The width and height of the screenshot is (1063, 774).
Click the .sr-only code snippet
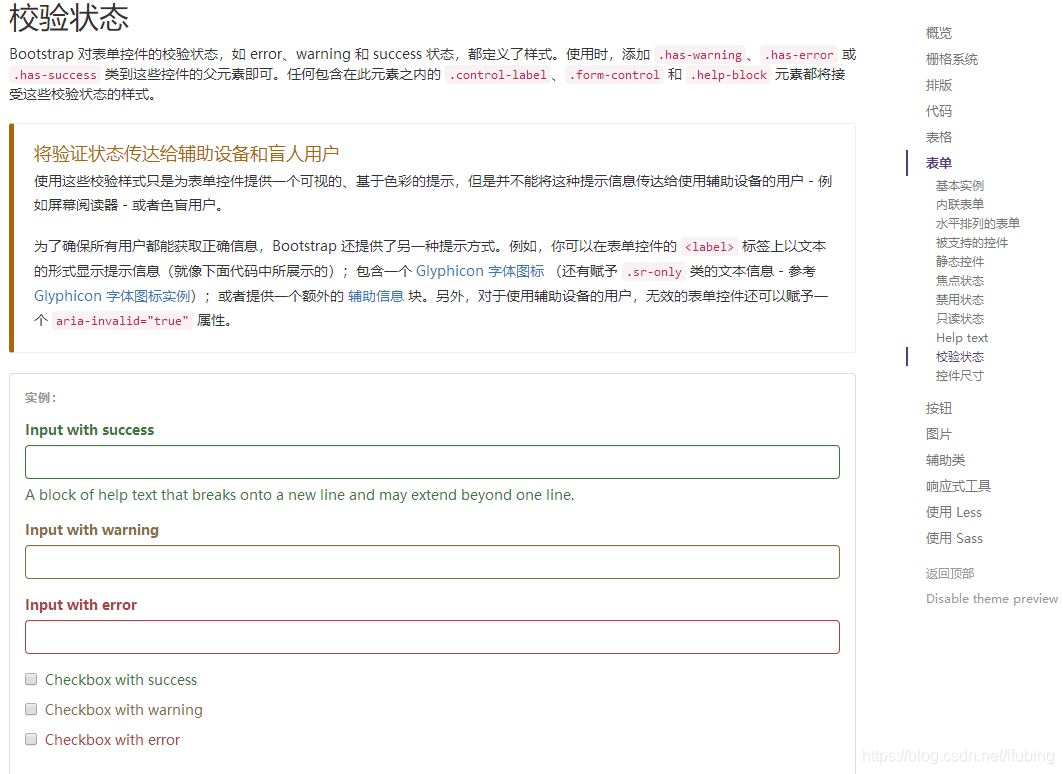point(654,272)
